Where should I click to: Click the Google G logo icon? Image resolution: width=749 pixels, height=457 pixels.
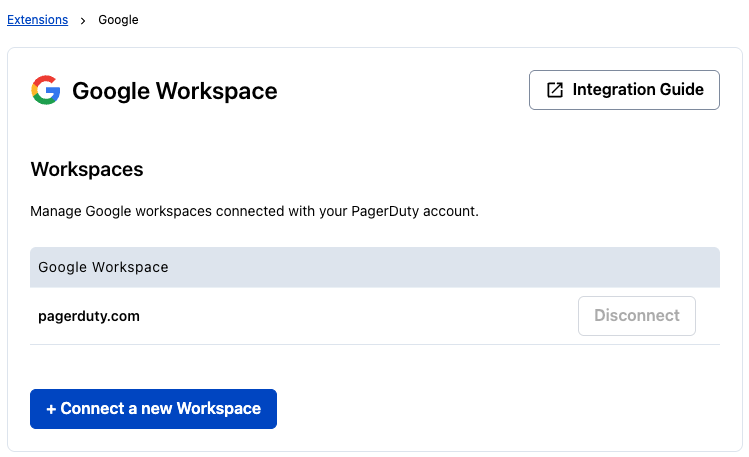46,90
